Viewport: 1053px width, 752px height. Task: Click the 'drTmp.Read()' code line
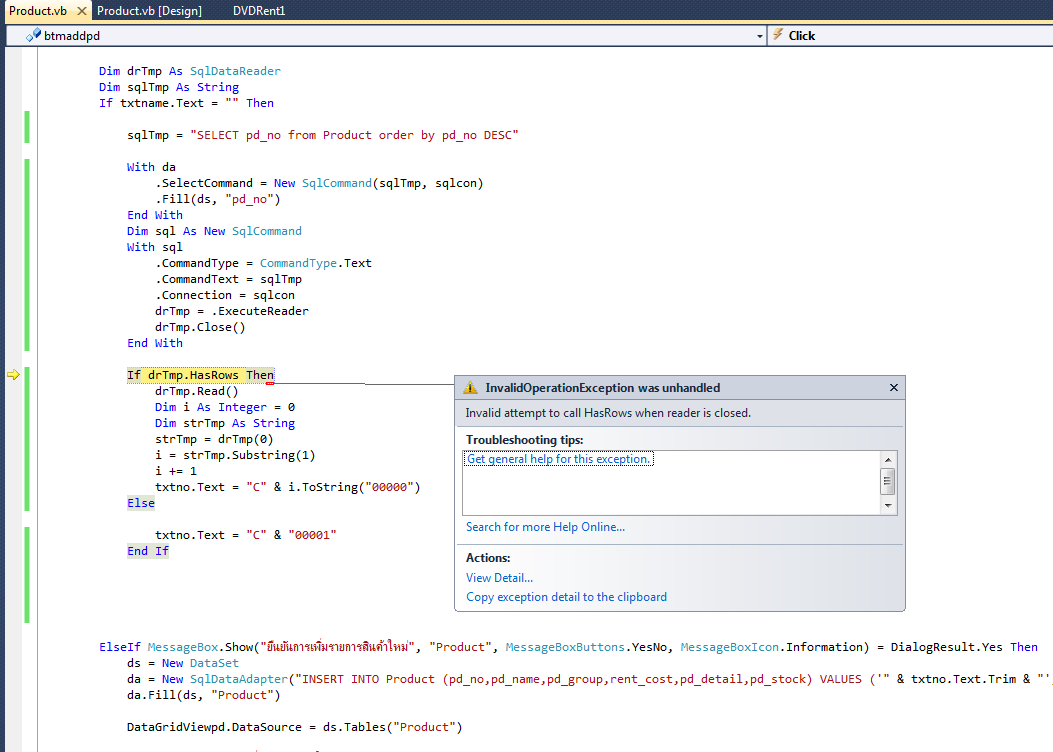coord(197,391)
